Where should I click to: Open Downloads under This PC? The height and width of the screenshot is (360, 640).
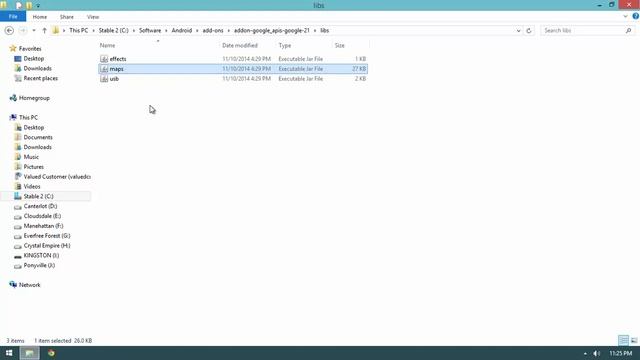click(x=37, y=147)
